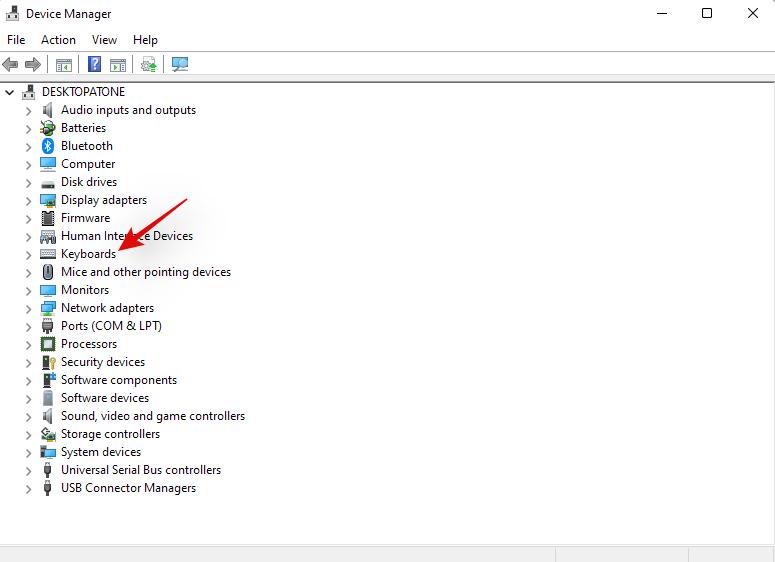The image size is (775, 562).
Task: Expand the Network adapters chevron
Action: coord(28,308)
